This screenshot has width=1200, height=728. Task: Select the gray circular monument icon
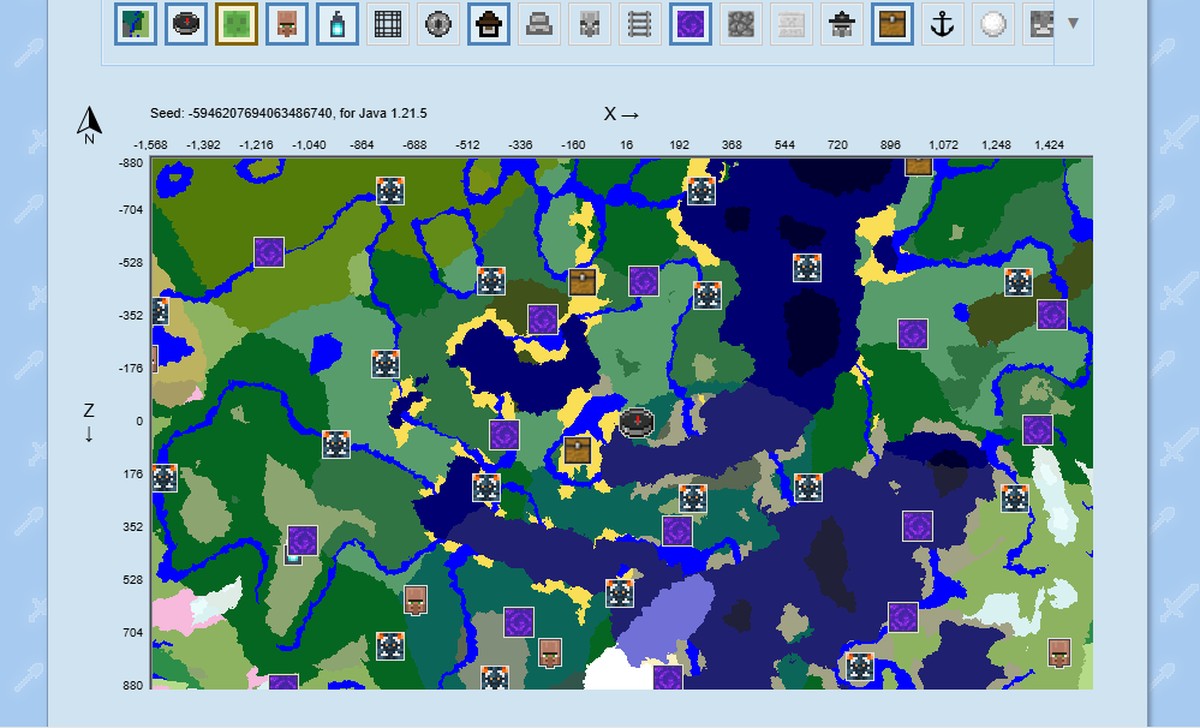437,25
